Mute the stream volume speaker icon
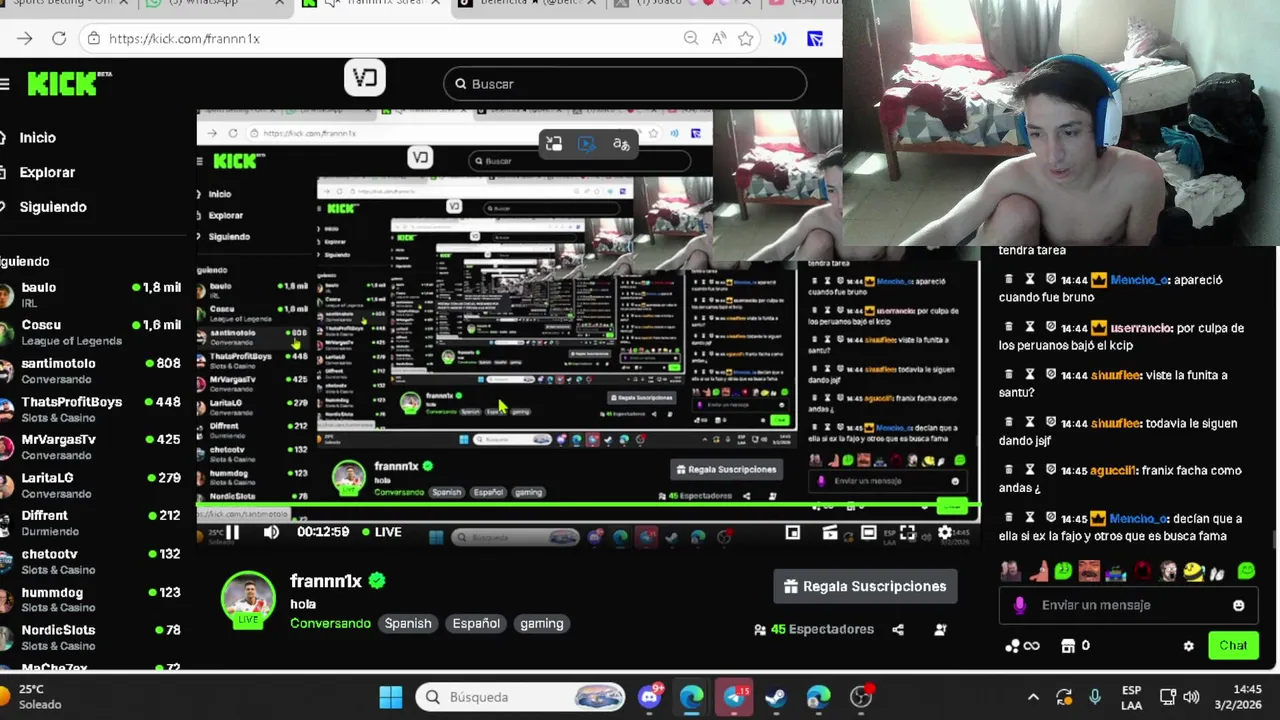 pos(271,532)
